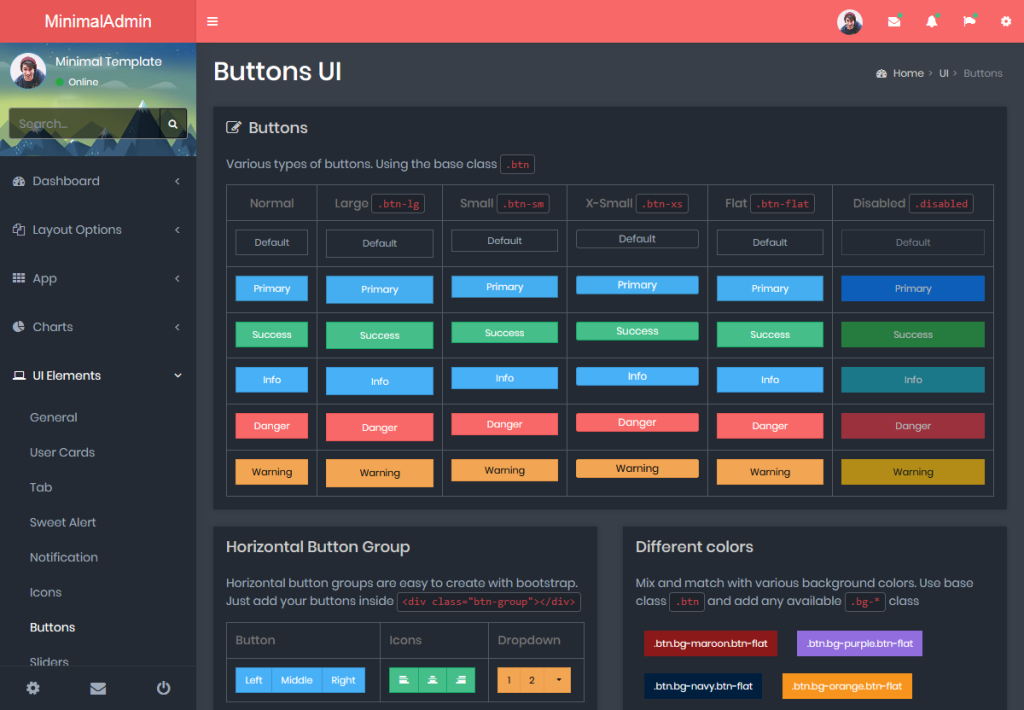Expand the Charts menu chevron
Viewport: 1024px width, 710px height.
pos(177,327)
